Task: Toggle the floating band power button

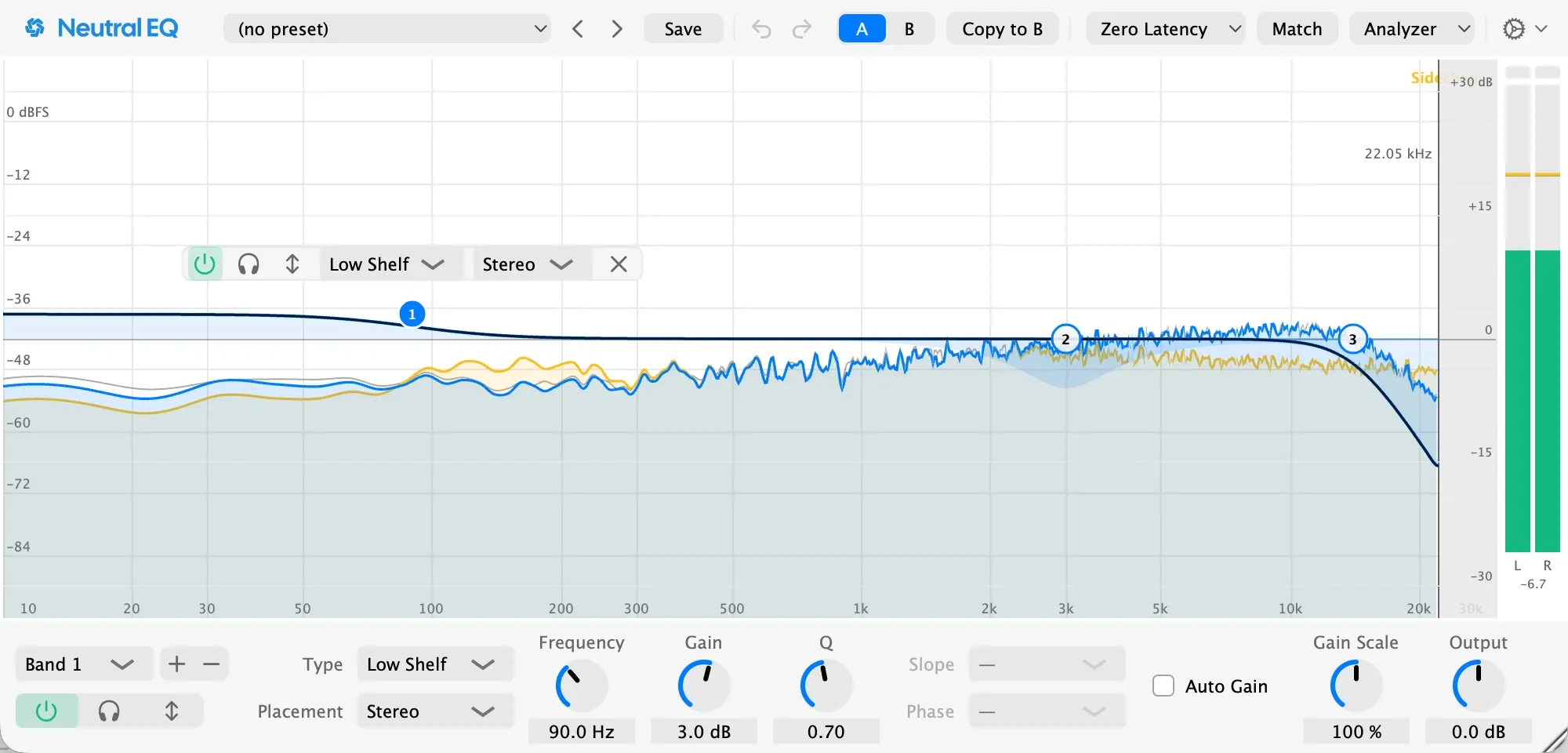Action: (x=205, y=264)
